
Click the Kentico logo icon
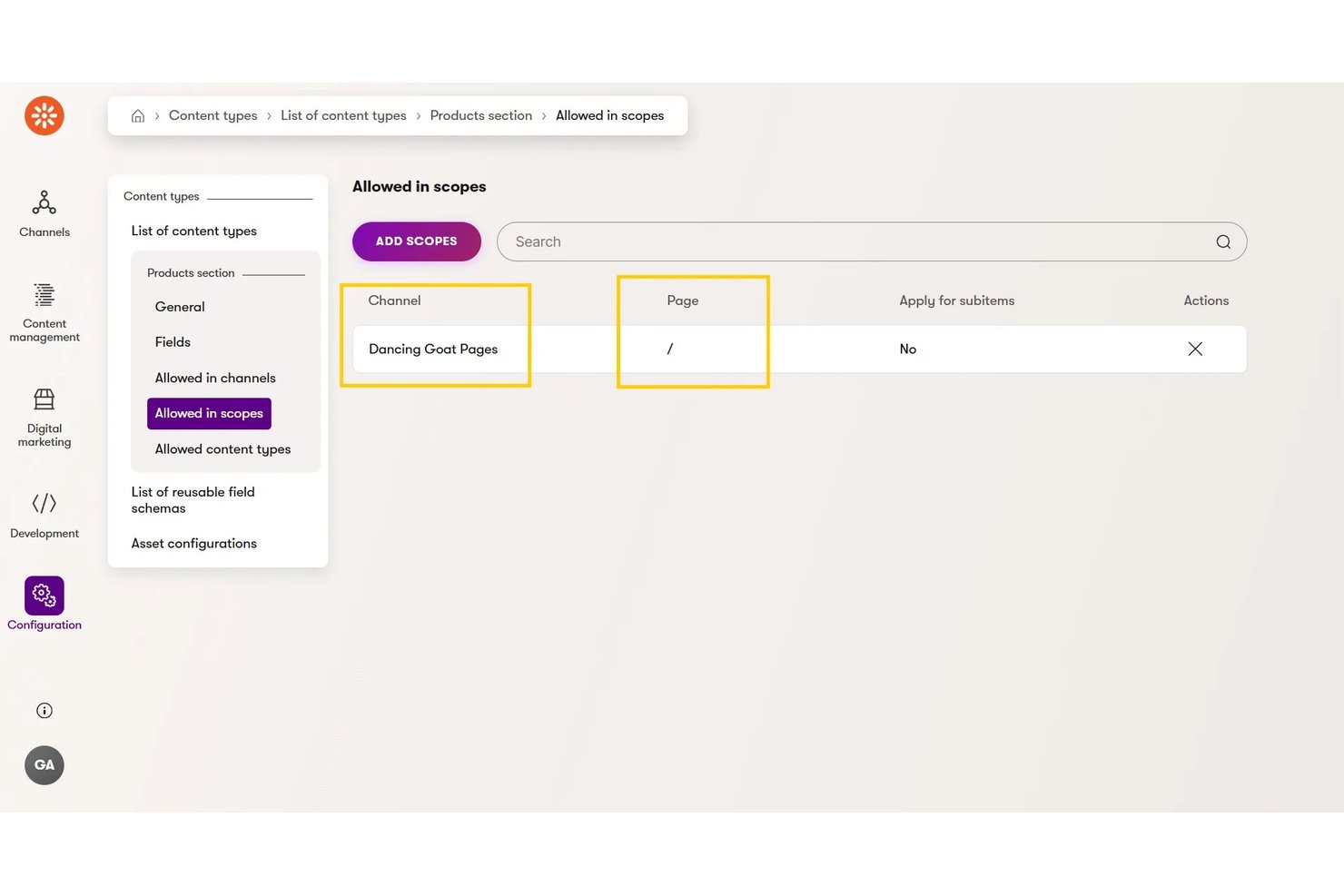[44, 116]
